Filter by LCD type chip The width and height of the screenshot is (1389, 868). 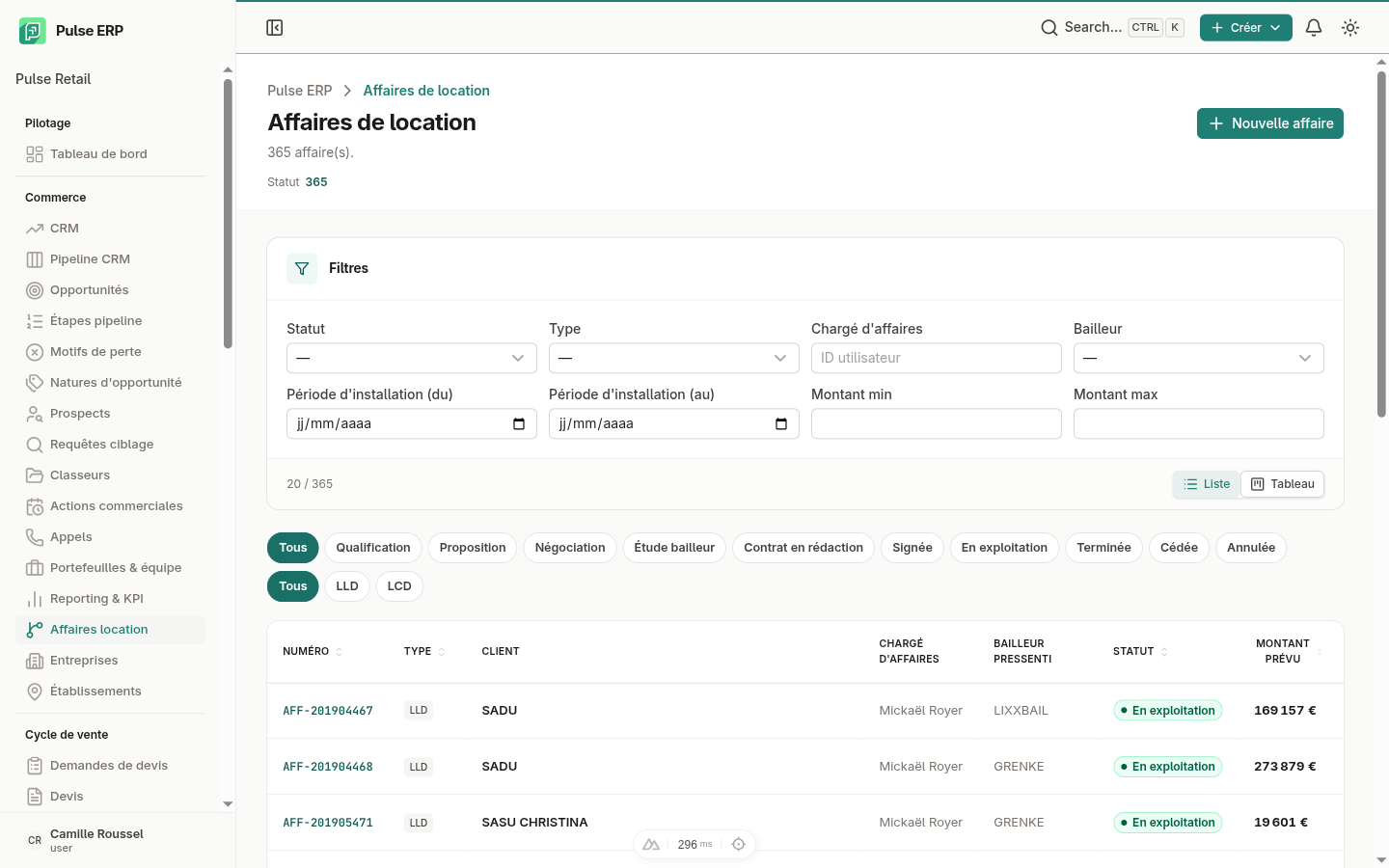click(399, 586)
